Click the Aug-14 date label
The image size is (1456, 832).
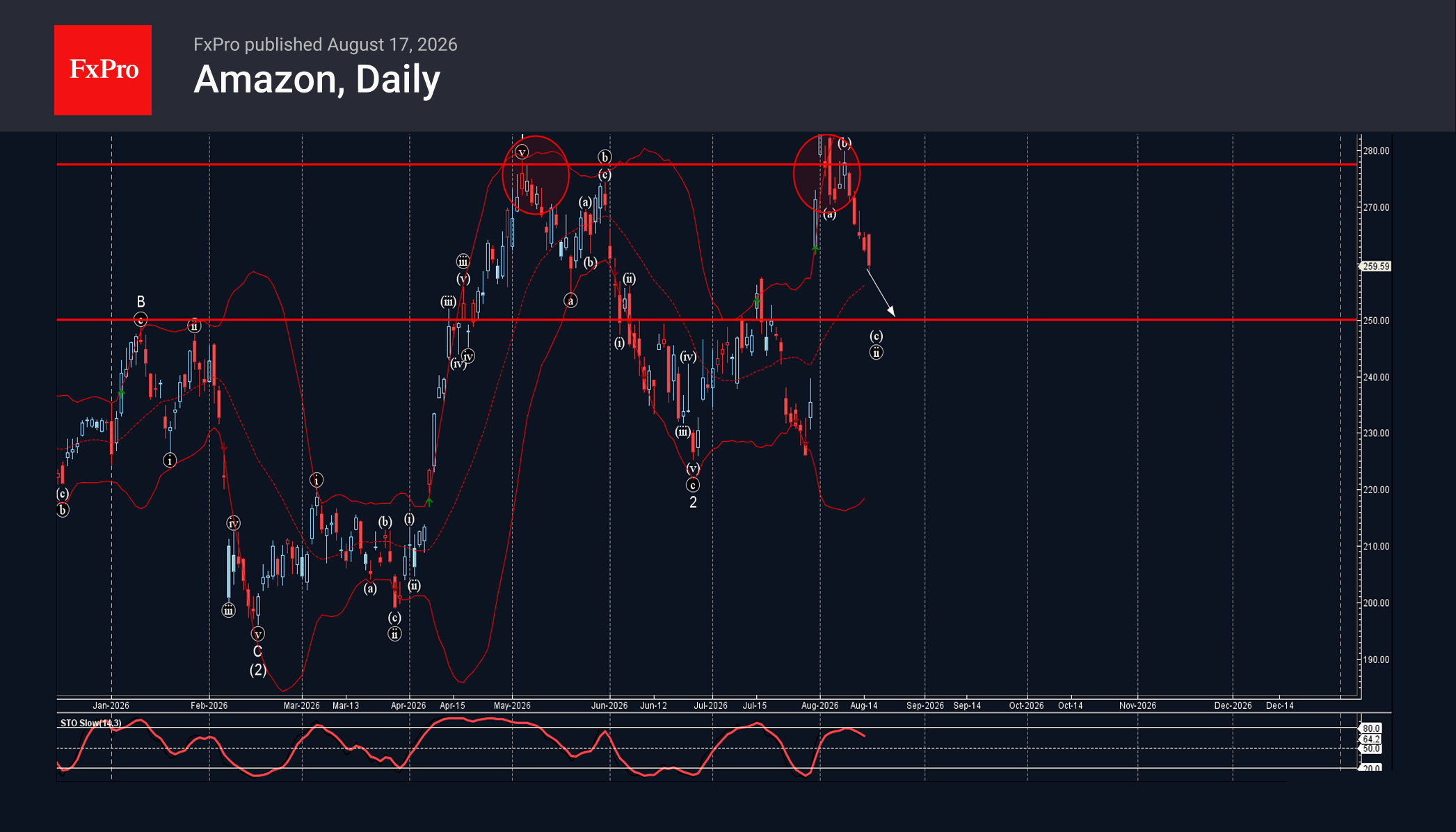(x=864, y=705)
